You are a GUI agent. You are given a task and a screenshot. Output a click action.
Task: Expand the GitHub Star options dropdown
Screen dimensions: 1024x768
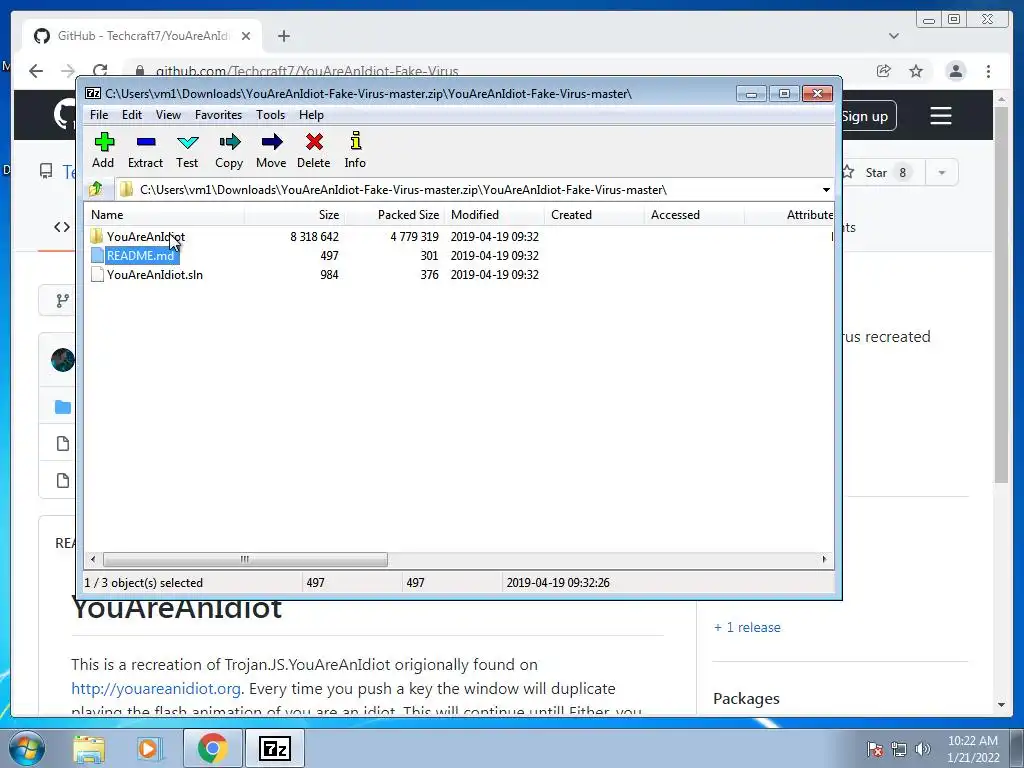tap(941, 172)
